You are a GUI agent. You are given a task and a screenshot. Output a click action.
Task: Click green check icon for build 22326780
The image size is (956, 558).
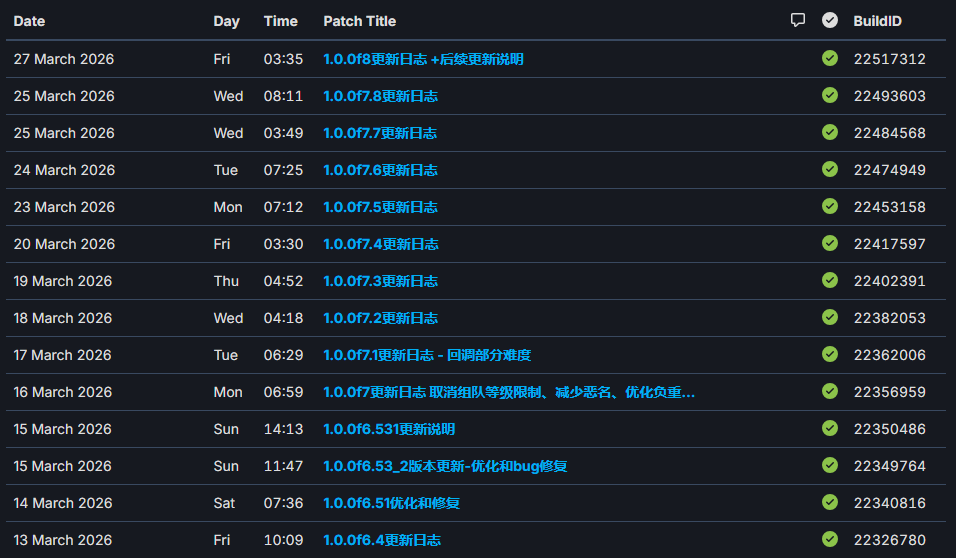(x=829, y=539)
